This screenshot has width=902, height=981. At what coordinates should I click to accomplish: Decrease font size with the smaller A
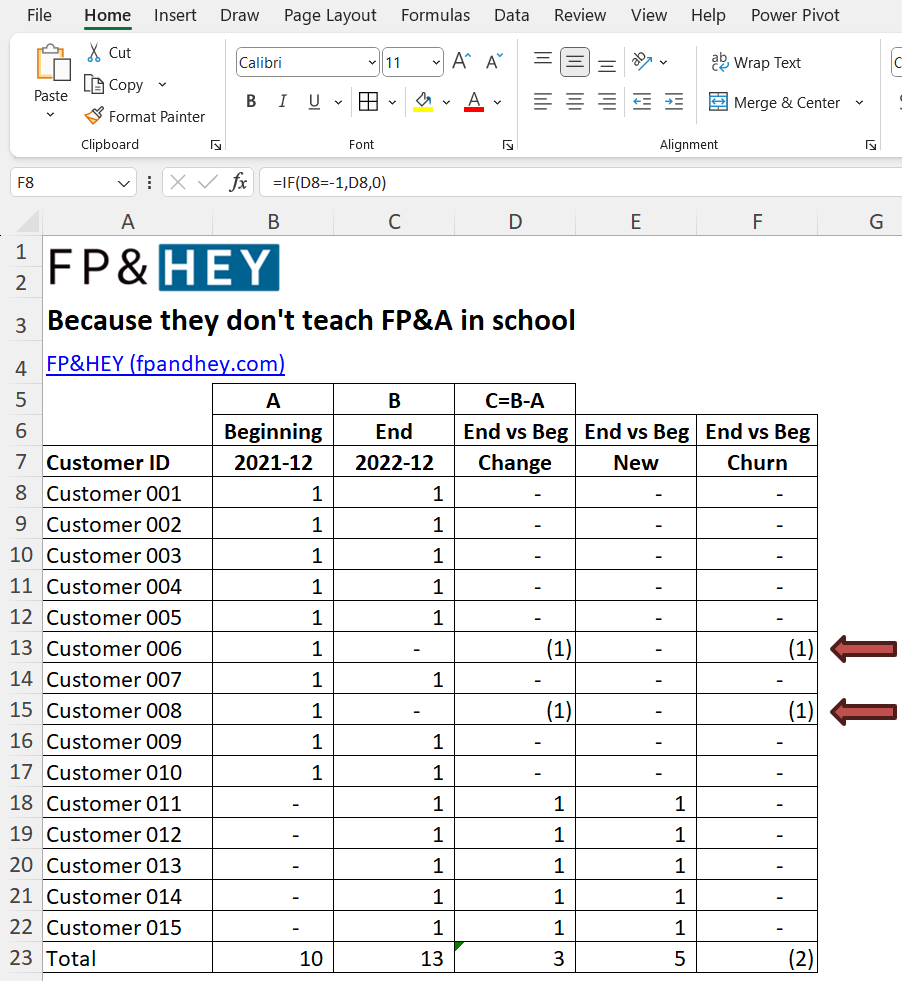click(494, 61)
